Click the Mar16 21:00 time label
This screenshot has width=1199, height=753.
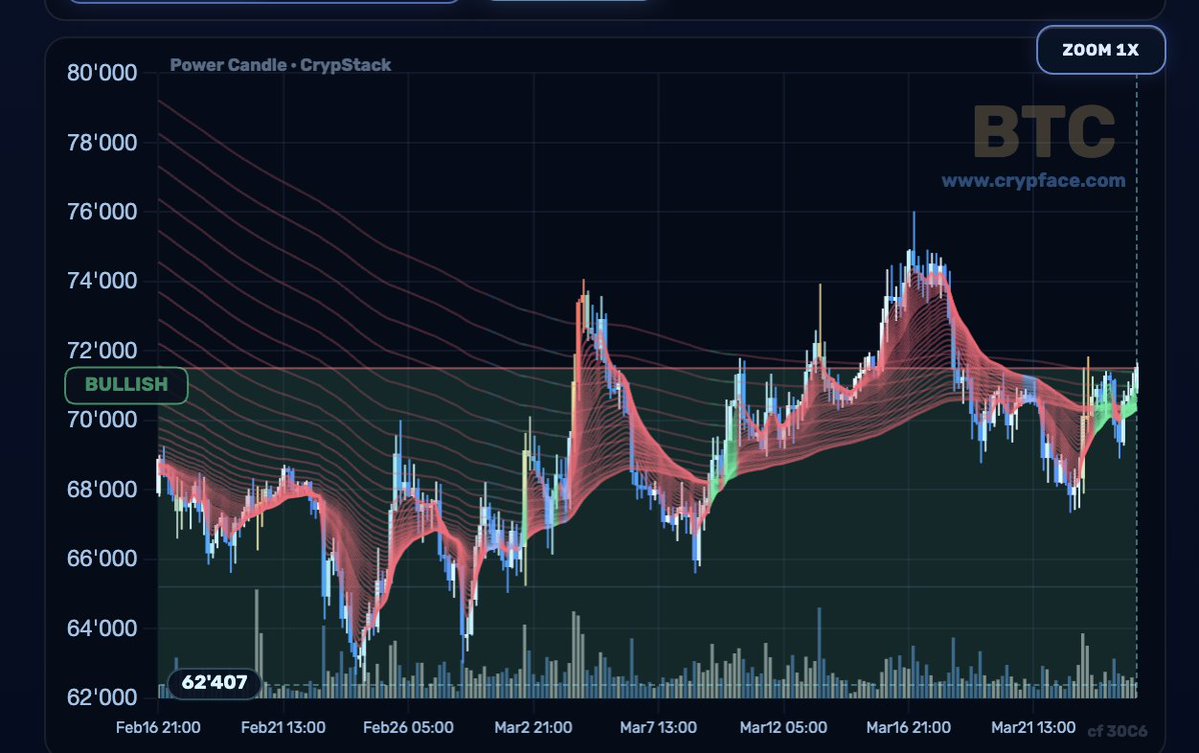coord(908,727)
